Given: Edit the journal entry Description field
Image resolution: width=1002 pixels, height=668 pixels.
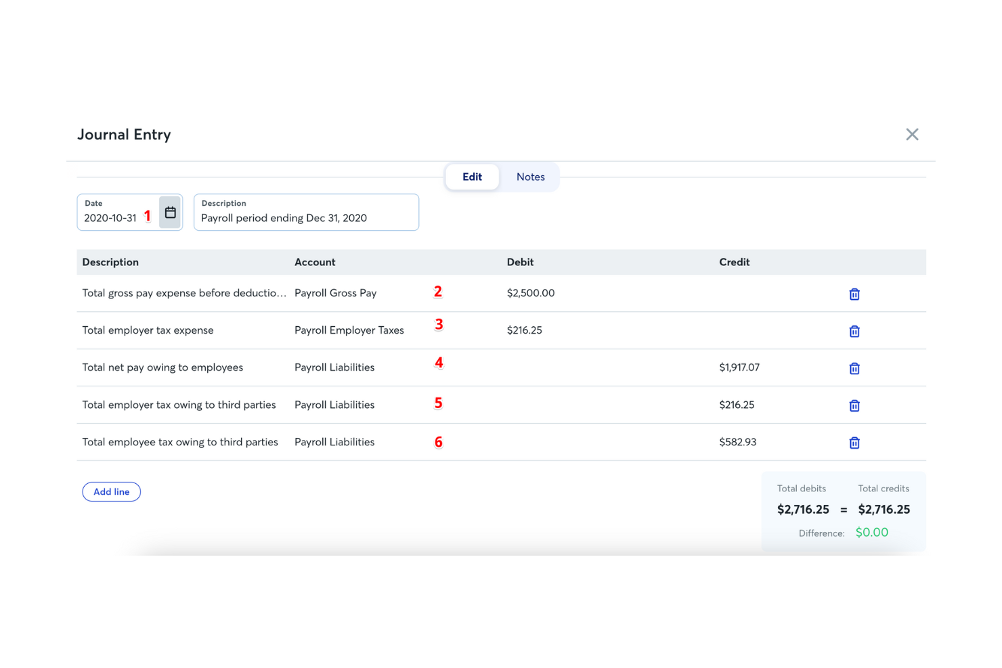Looking at the screenshot, I should [x=305, y=217].
